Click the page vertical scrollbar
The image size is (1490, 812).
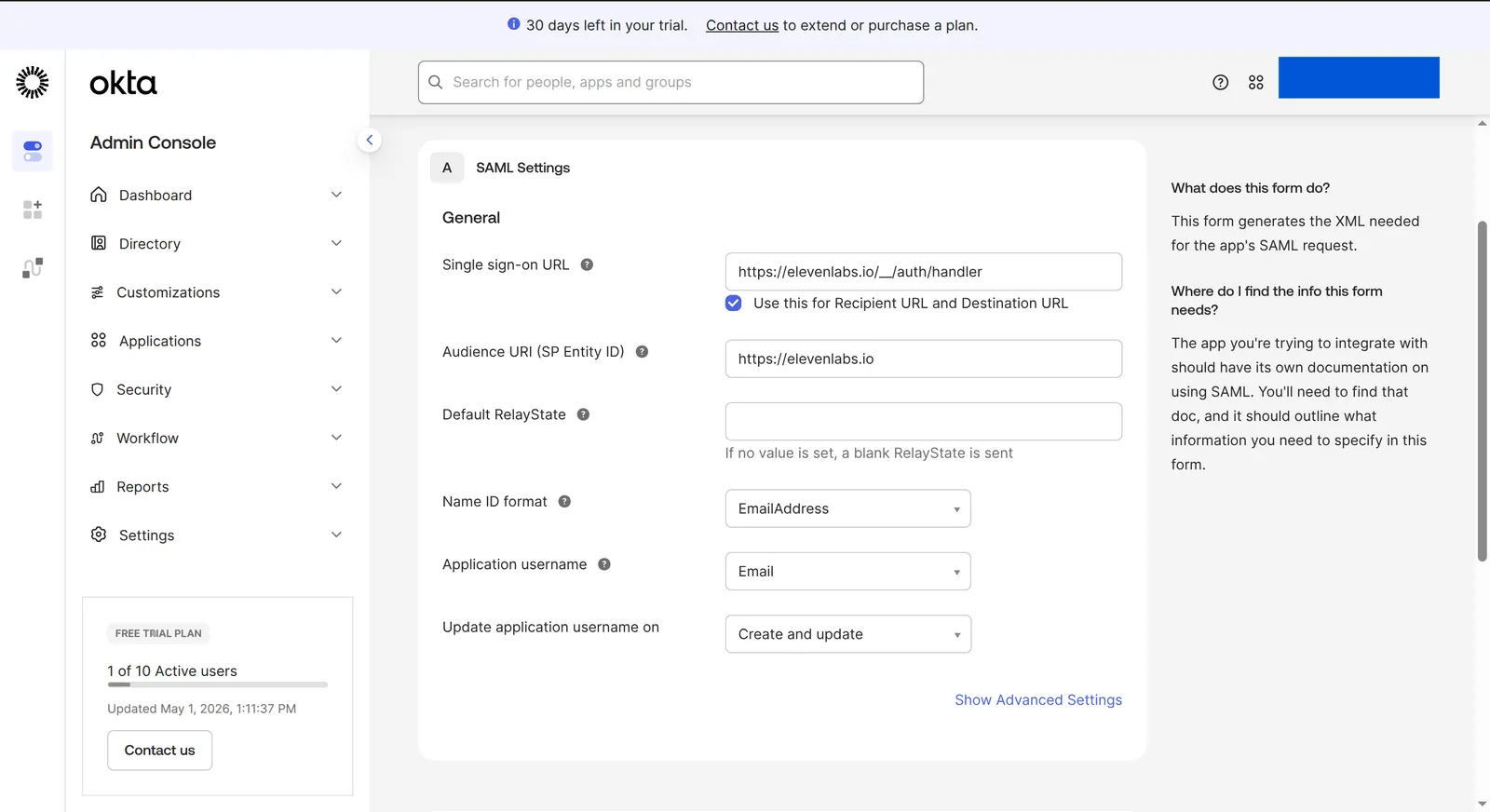tap(1483, 391)
